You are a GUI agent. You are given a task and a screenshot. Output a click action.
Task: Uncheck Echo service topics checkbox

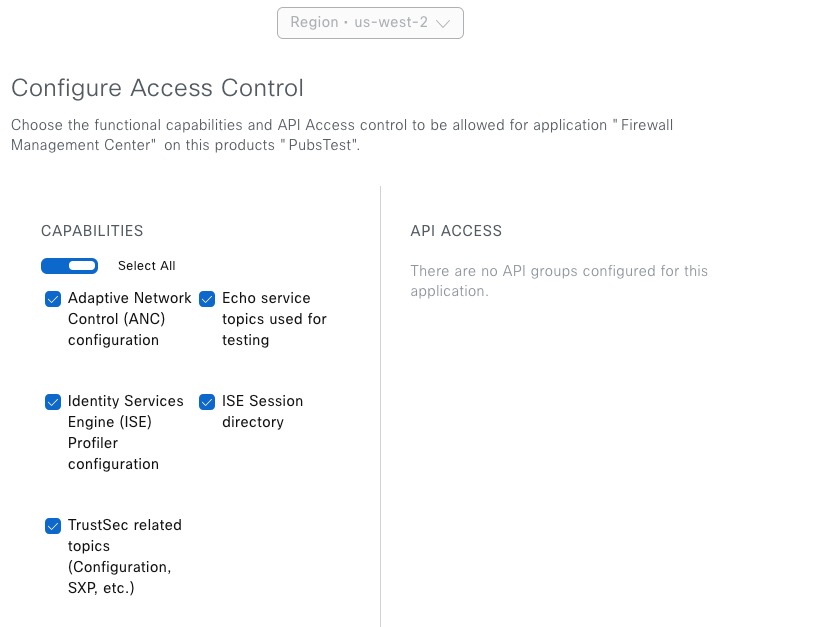(207, 299)
